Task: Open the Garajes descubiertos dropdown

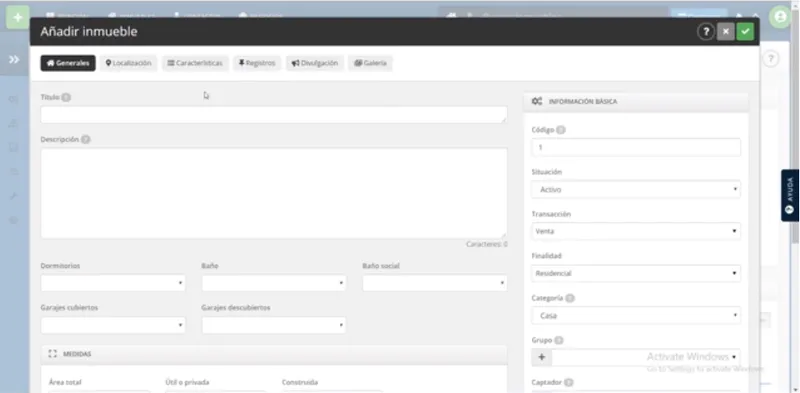Action: pos(274,325)
